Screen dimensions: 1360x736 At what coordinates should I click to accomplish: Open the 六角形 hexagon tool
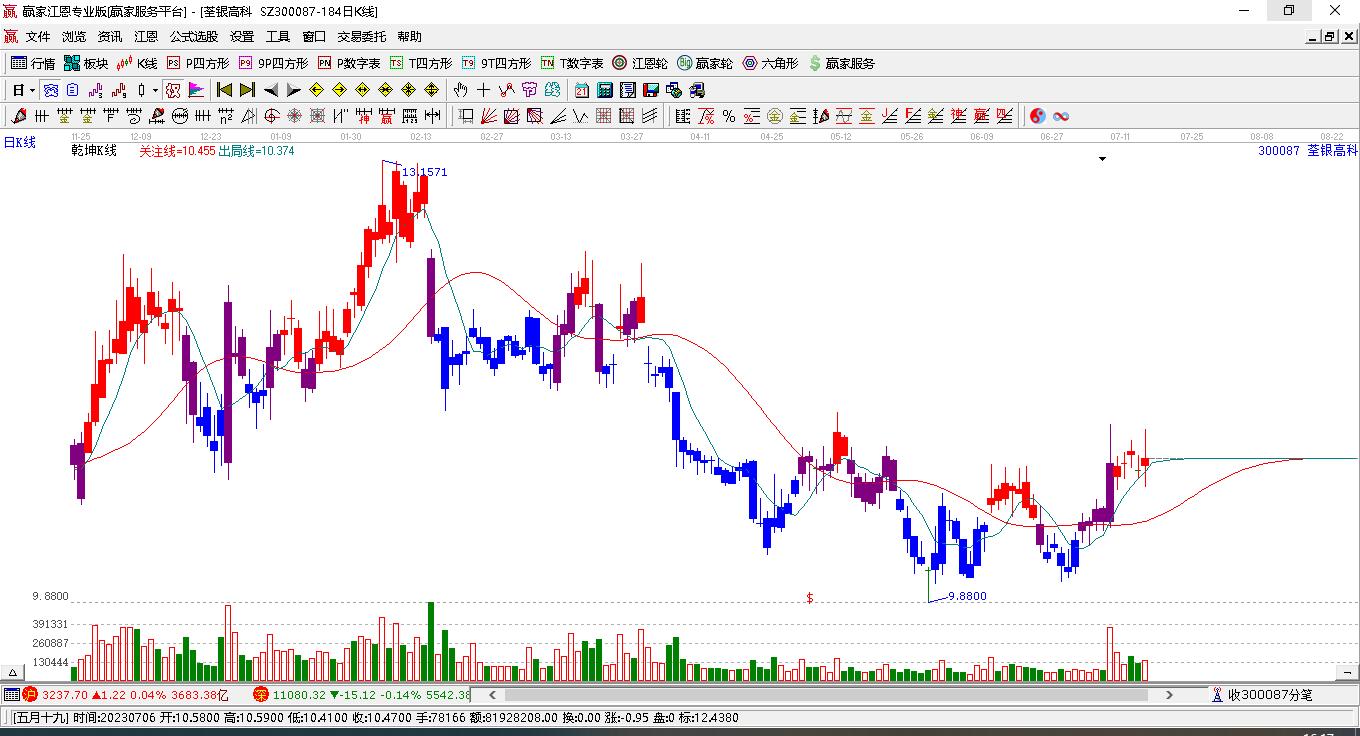coord(770,63)
